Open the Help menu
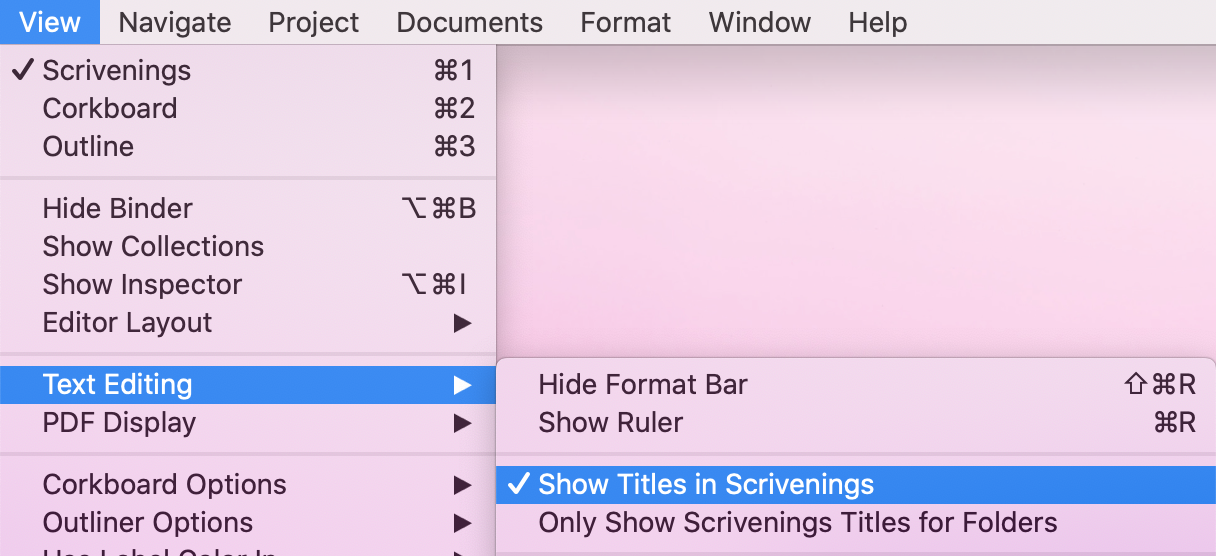This screenshot has width=1216, height=556. click(878, 22)
